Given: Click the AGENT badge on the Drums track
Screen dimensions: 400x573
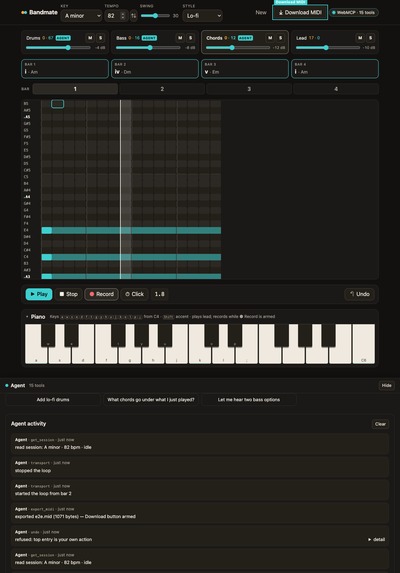Looking at the screenshot, I should [x=63, y=38].
